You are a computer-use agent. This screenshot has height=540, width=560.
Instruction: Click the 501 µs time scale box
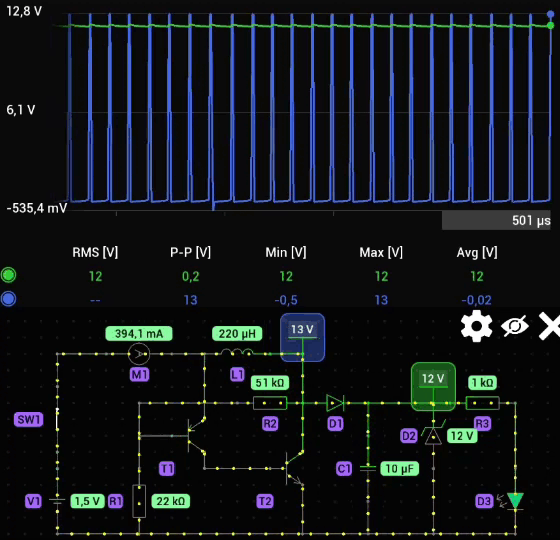tap(496, 220)
